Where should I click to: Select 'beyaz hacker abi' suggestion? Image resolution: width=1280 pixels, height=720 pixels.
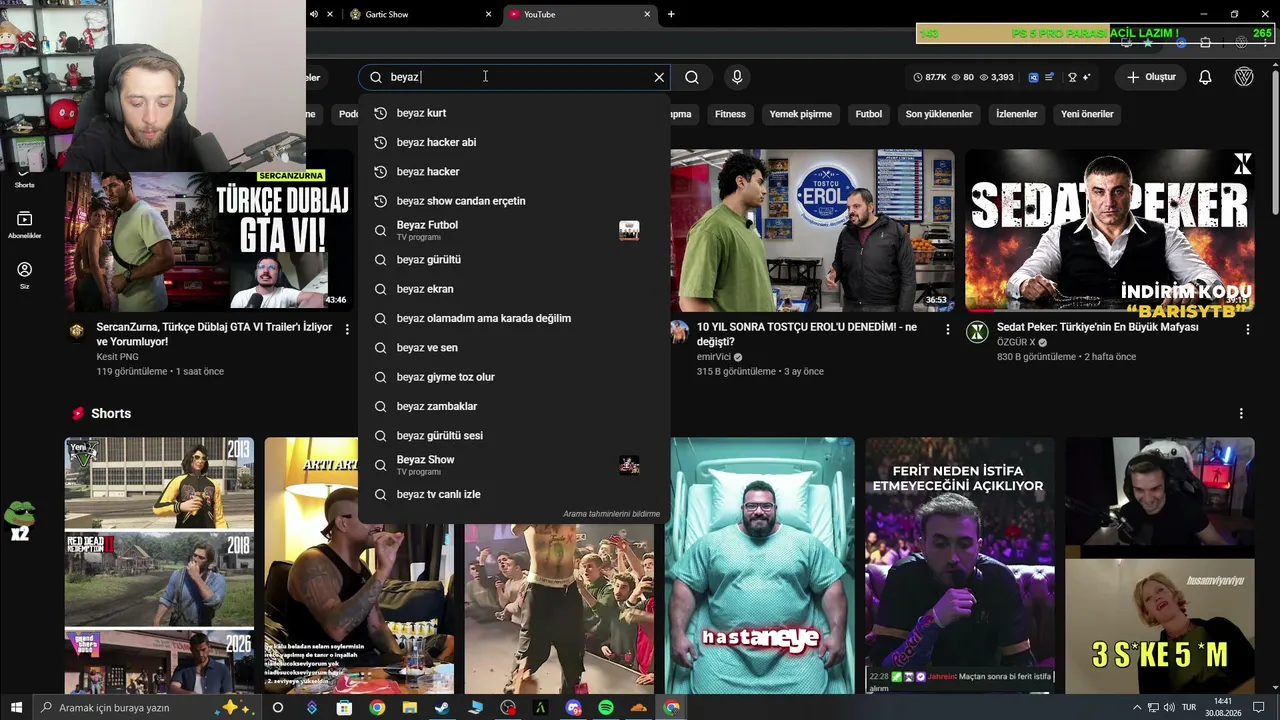pos(514,142)
